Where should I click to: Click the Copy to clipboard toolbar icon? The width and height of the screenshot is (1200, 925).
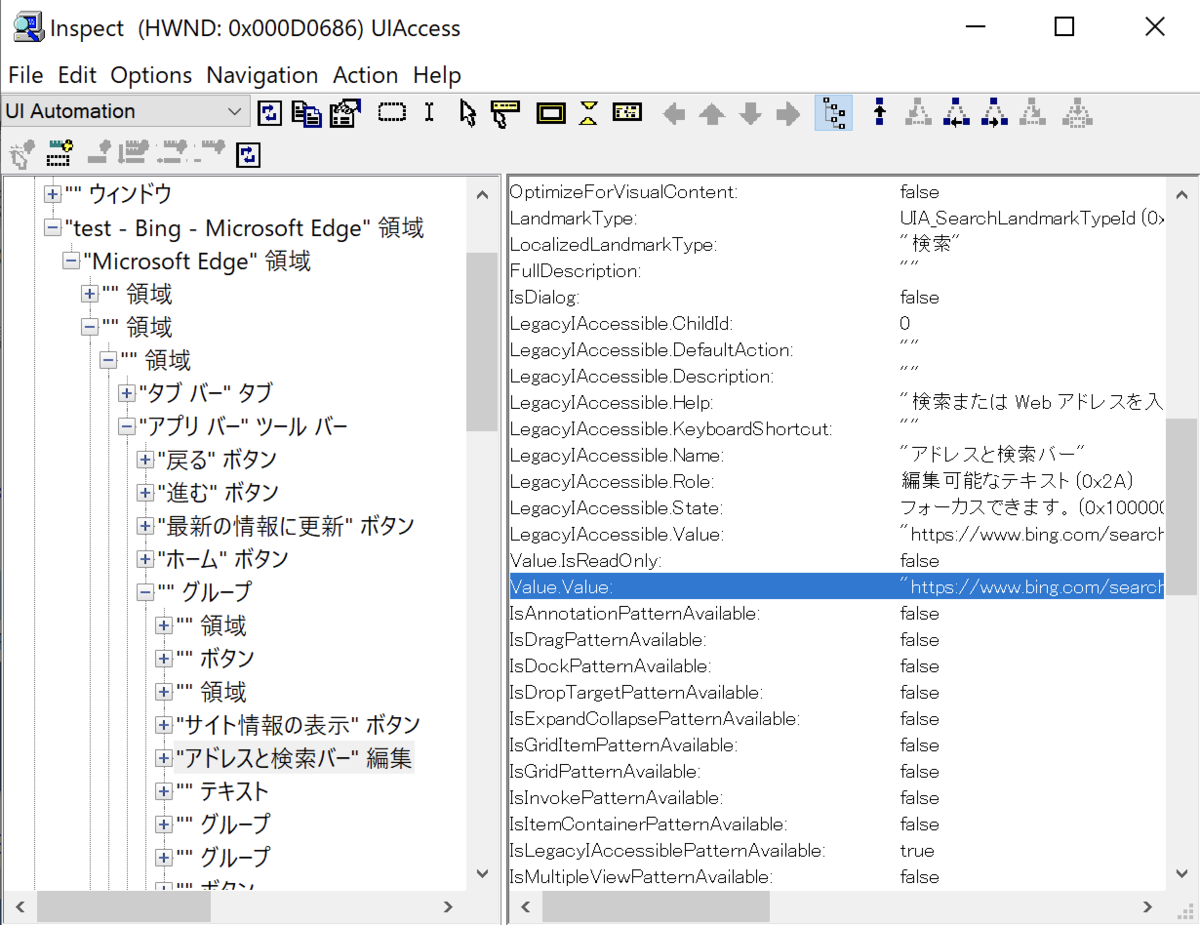pyautogui.click(x=306, y=112)
